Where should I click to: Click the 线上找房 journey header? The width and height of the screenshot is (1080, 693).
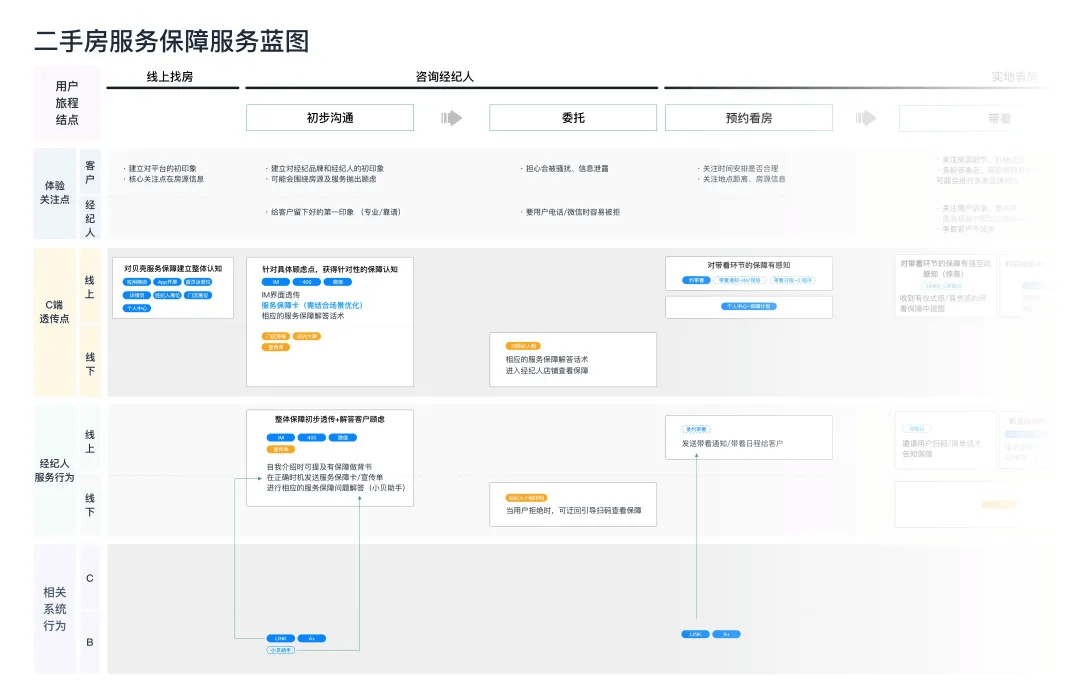[169, 76]
